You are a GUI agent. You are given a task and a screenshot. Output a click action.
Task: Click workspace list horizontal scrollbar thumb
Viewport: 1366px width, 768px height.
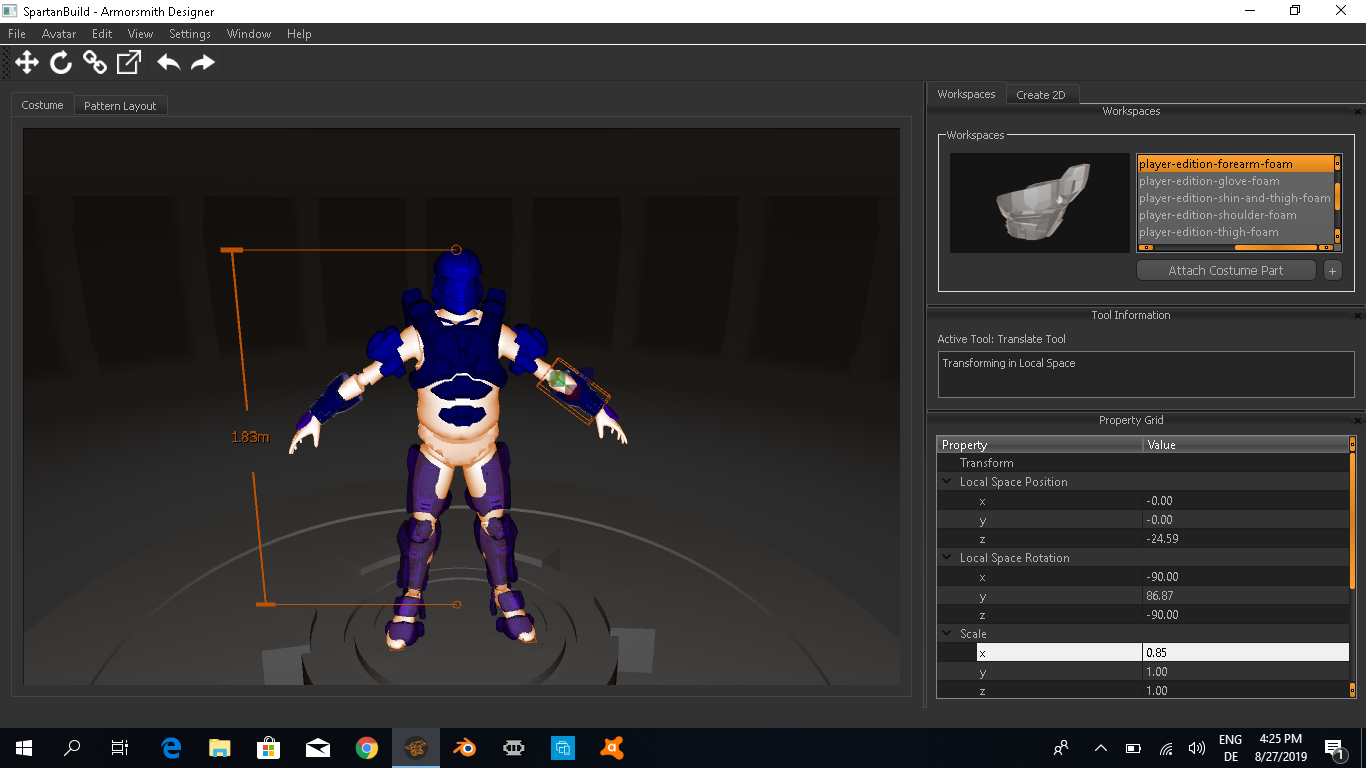1275,247
